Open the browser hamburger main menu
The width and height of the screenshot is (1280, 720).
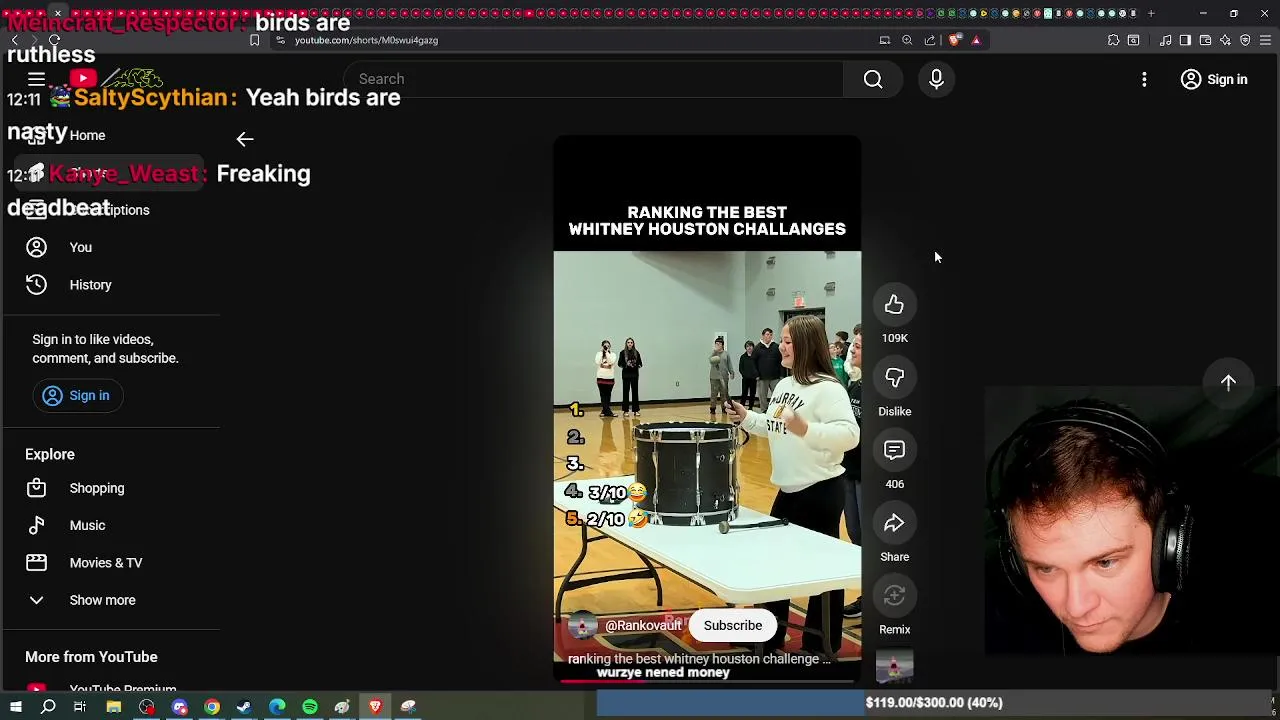coord(1265,40)
